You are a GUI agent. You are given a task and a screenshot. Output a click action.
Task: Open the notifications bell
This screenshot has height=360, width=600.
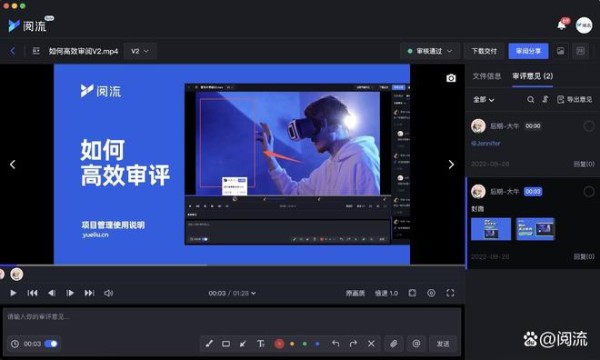[561, 25]
